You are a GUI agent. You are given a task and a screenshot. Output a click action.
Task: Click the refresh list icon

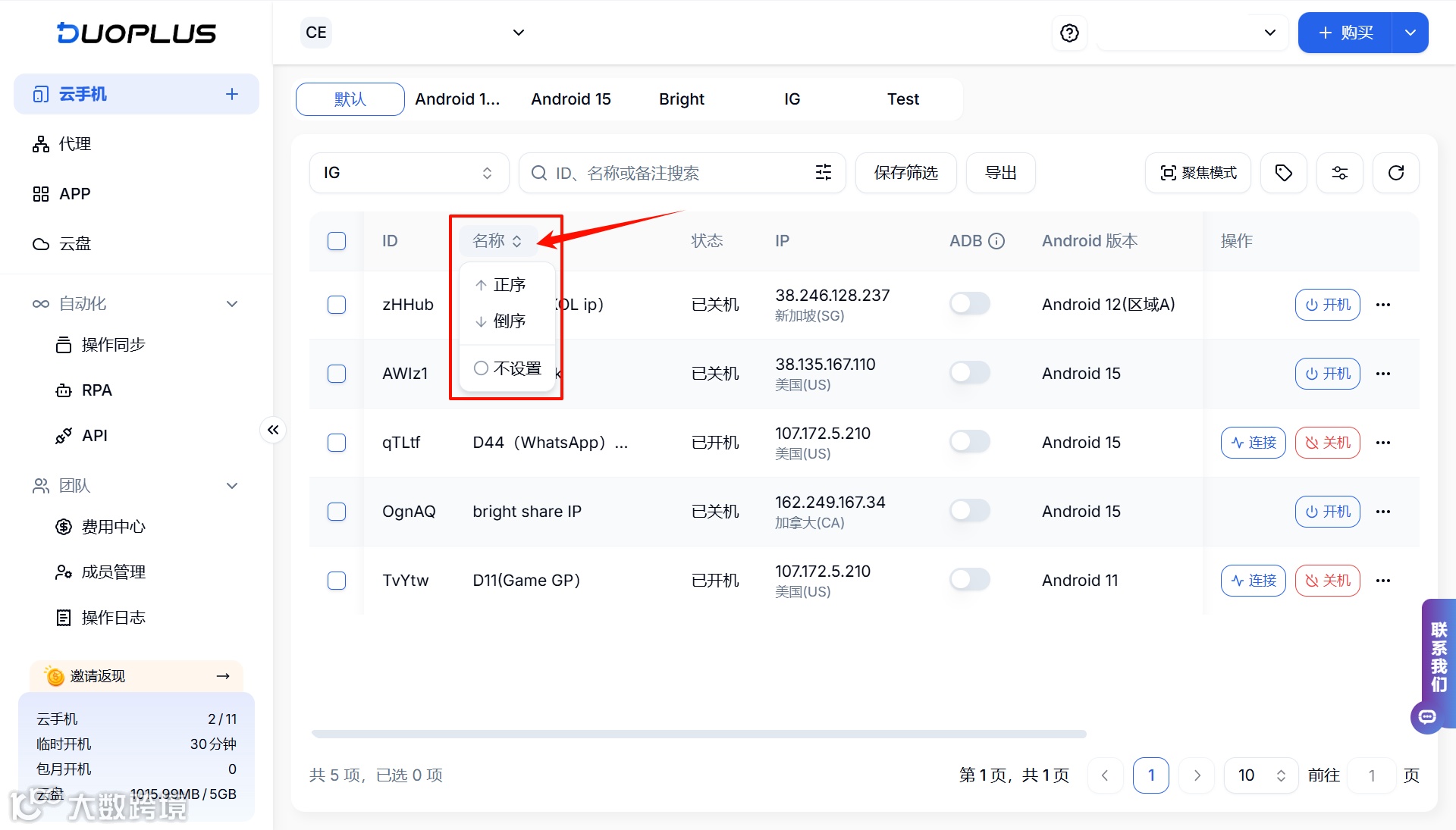[x=1395, y=173]
